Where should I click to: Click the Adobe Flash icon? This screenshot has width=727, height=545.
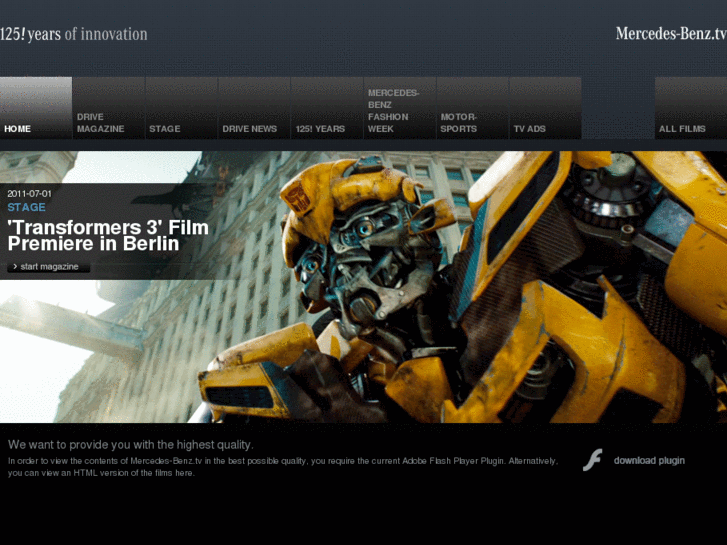(x=593, y=460)
